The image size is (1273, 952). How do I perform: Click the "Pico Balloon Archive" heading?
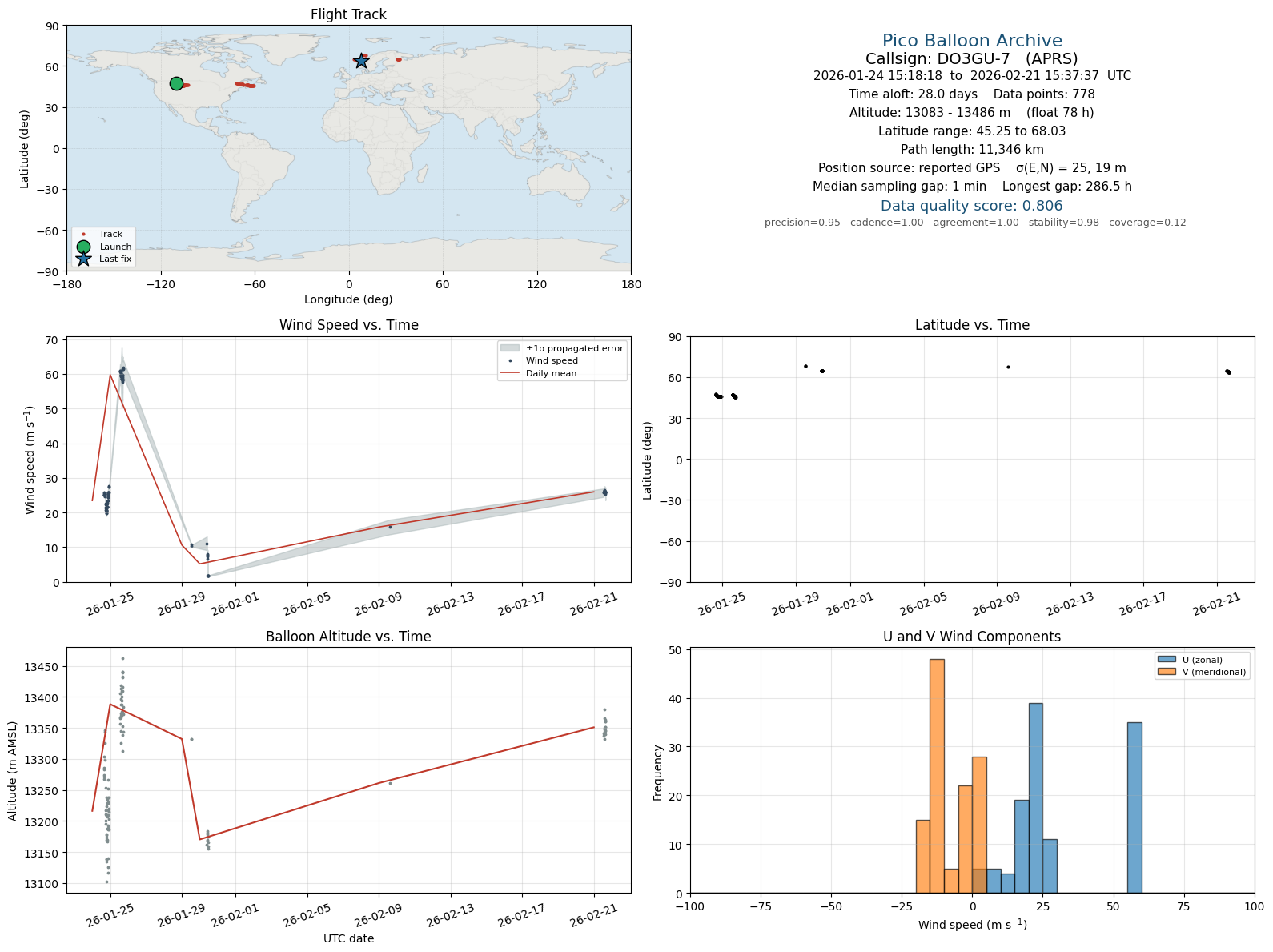tap(972, 41)
